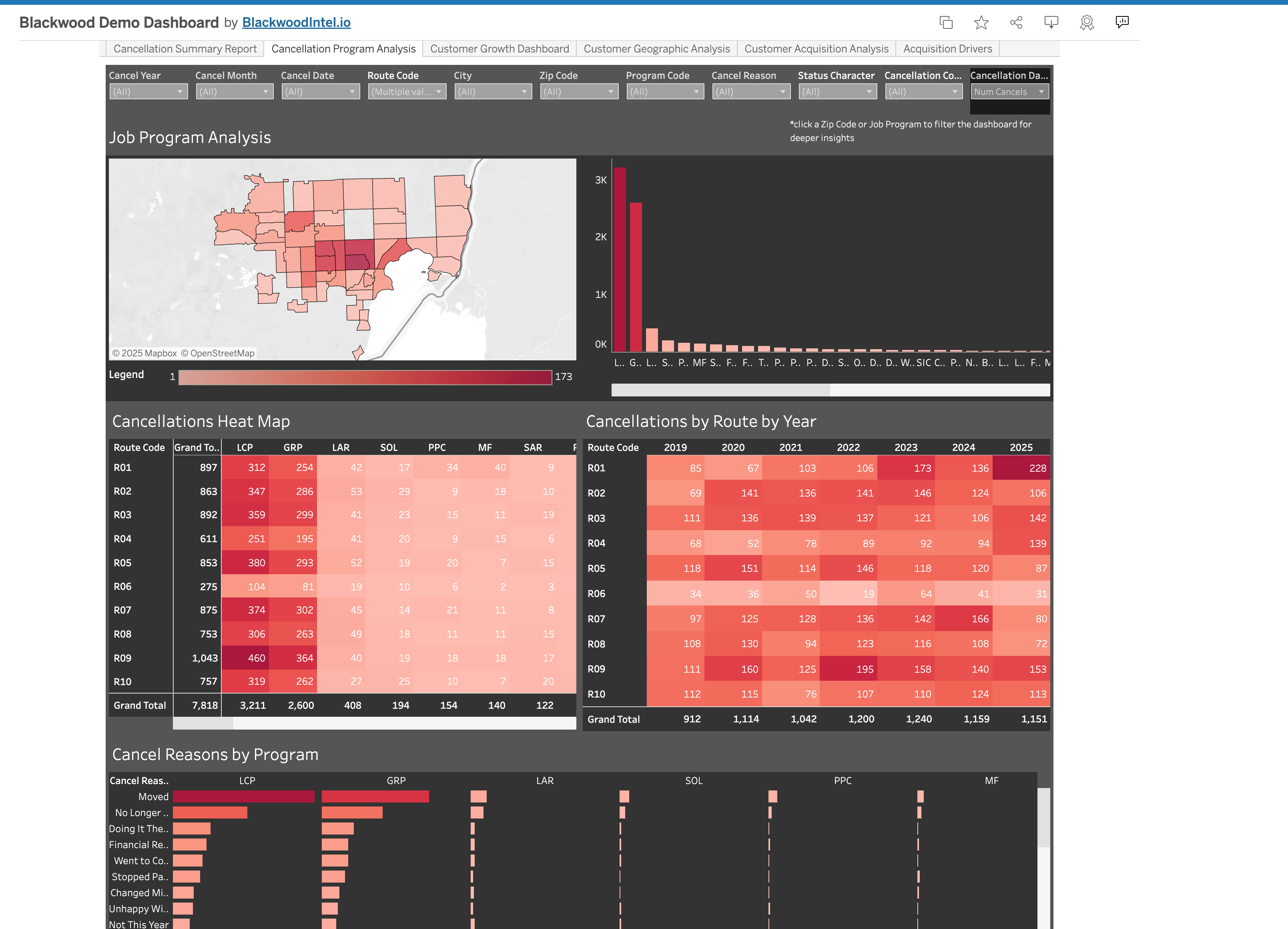Viewport: 1288px width, 929px height.
Task: Open the Customer Growth Dashboard tab
Action: 499,48
